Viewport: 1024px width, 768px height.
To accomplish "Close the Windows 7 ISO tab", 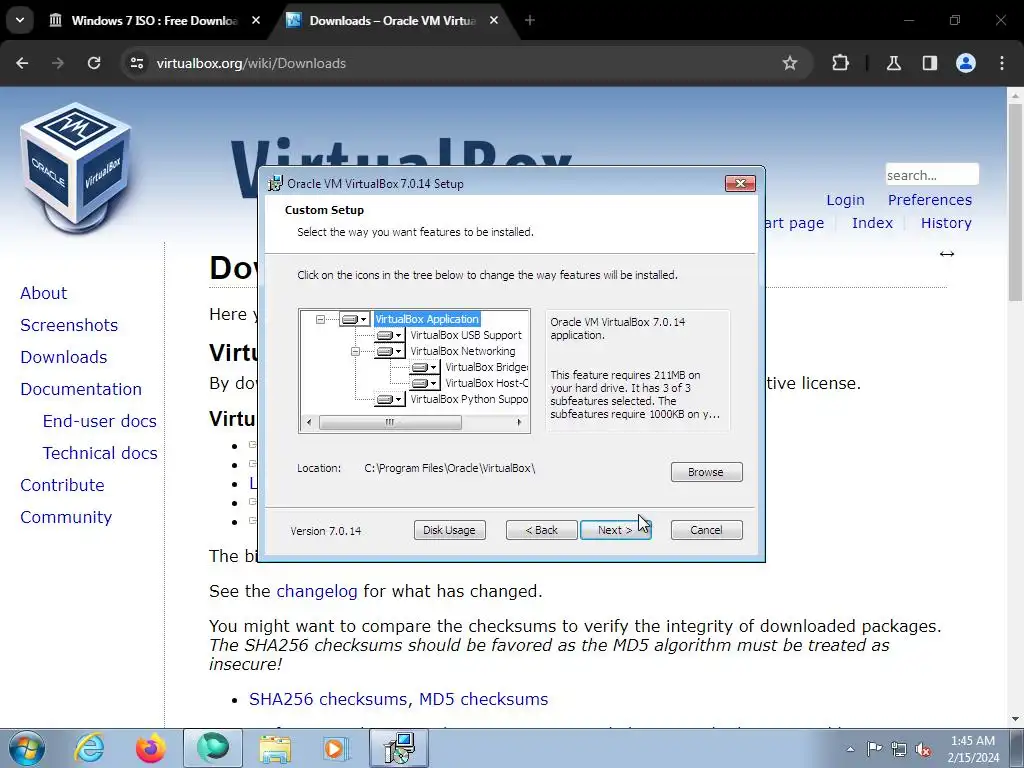I will point(256,20).
